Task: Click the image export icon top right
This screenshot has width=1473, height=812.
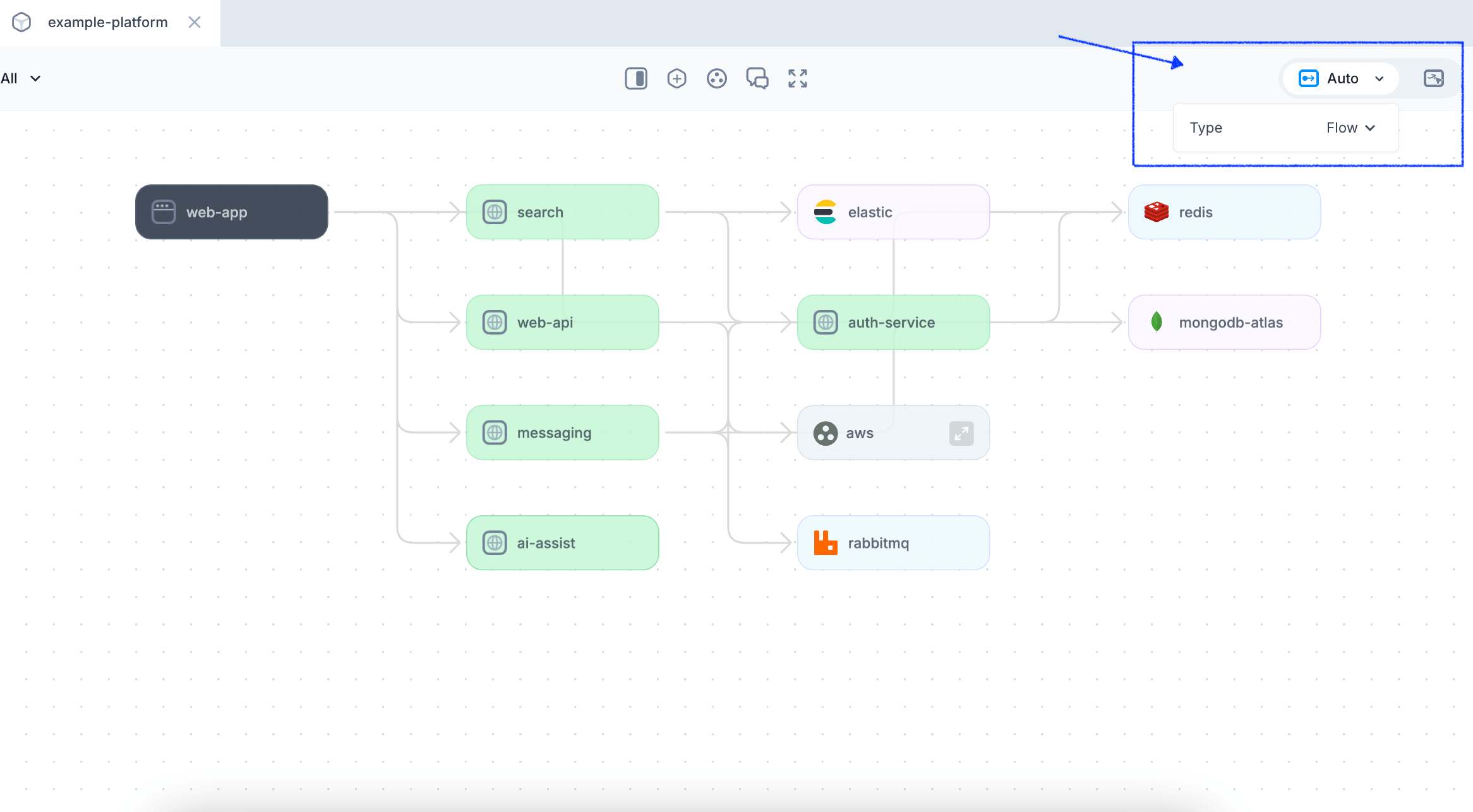Action: coord(1434,78)
